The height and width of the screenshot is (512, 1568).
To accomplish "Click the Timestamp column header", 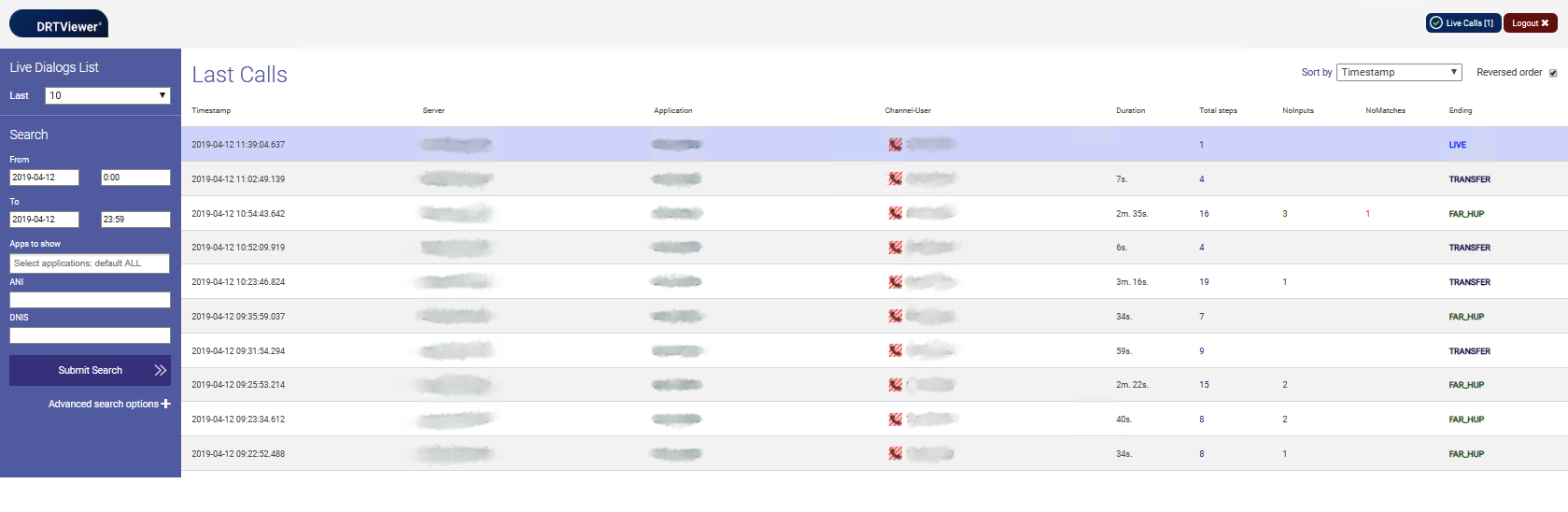I will pos(211,111).
